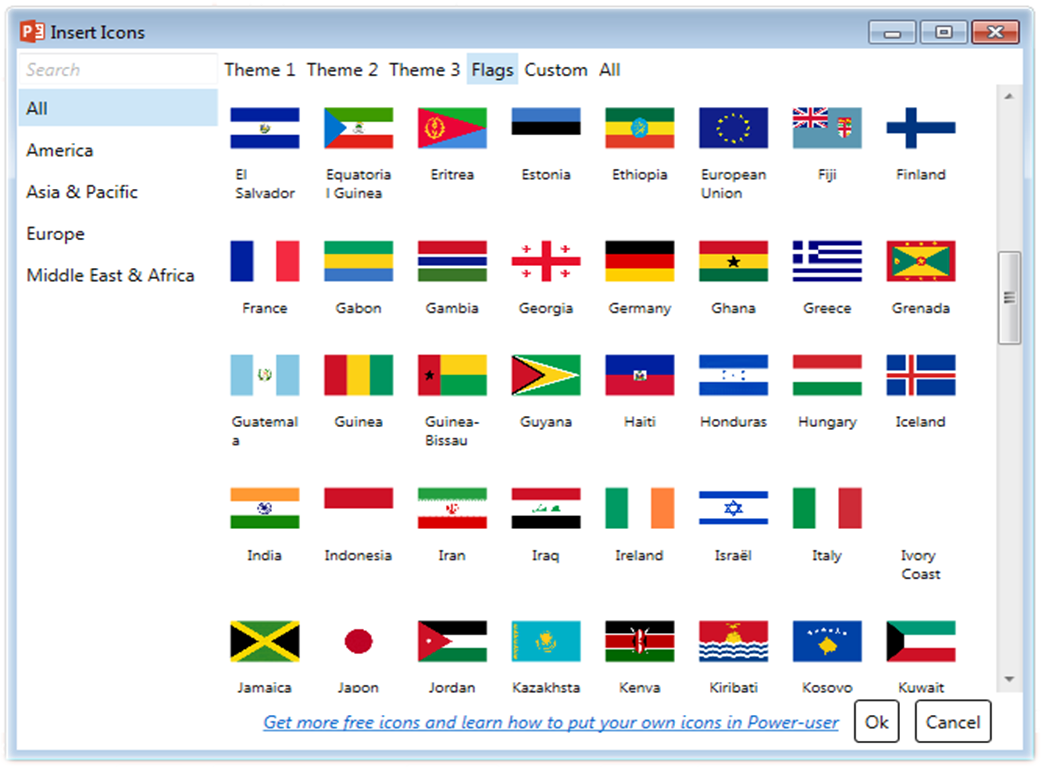This screenshot has height=767, width=1041.
Task: Filter icons by Europe category
Action: pyautogui.click(x=55, y=233)
